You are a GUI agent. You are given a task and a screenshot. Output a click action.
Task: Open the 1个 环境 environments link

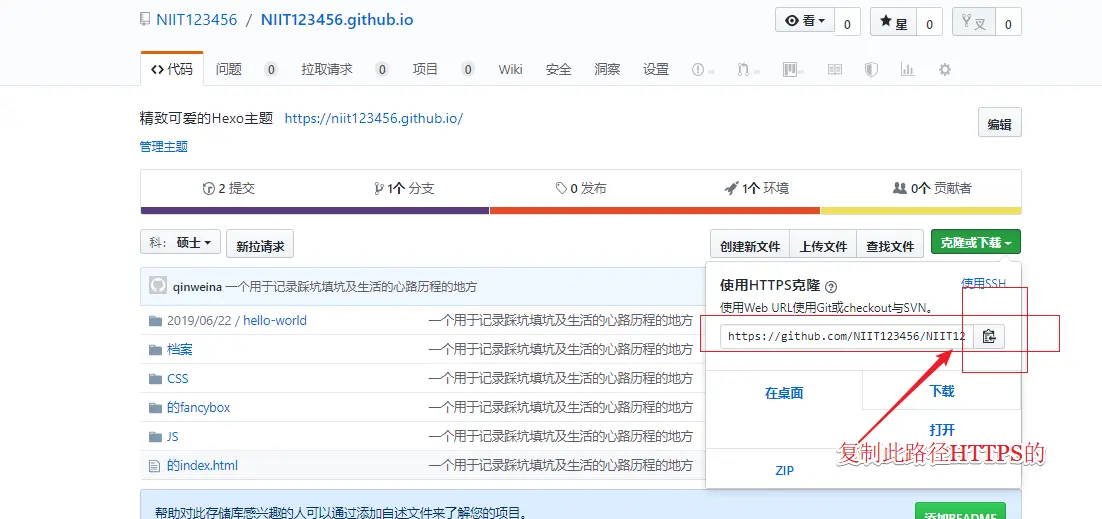756,188
